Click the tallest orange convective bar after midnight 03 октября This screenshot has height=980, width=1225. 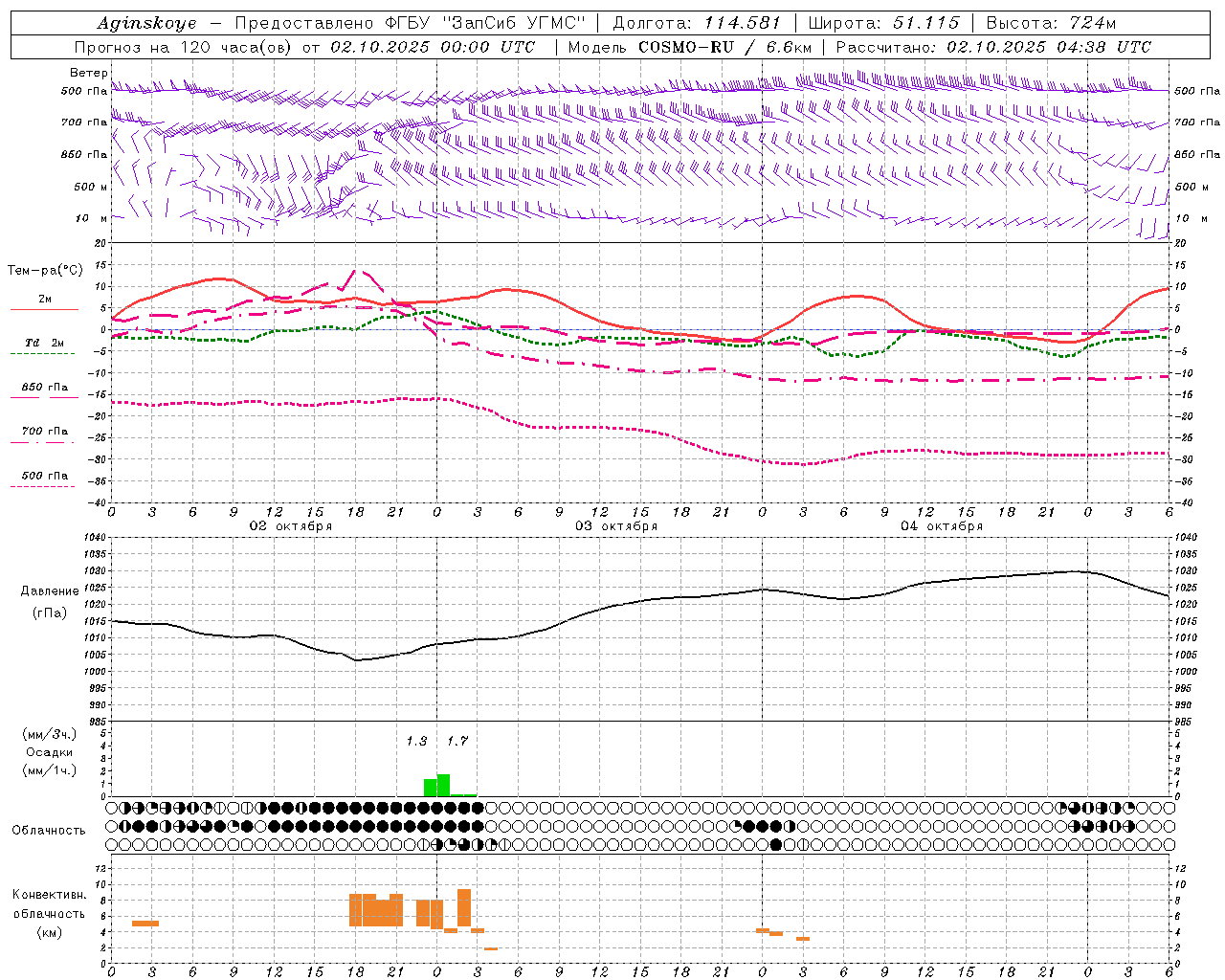pos(464,907)
